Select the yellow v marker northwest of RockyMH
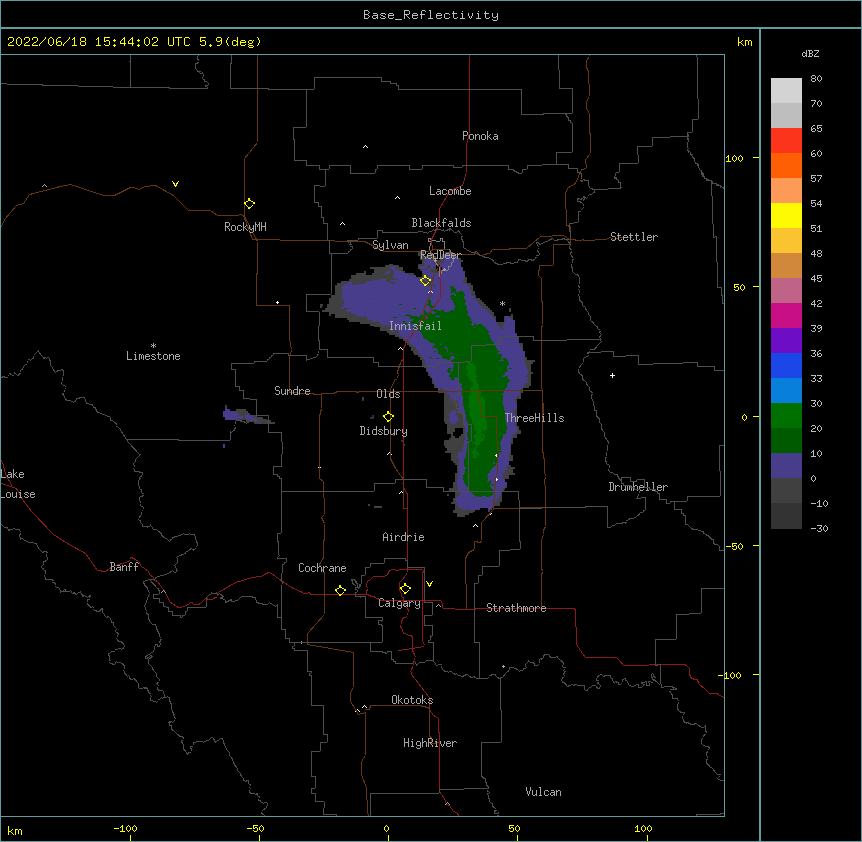The height and width of the screenshot is (842, 862). [x=175, y=184]
